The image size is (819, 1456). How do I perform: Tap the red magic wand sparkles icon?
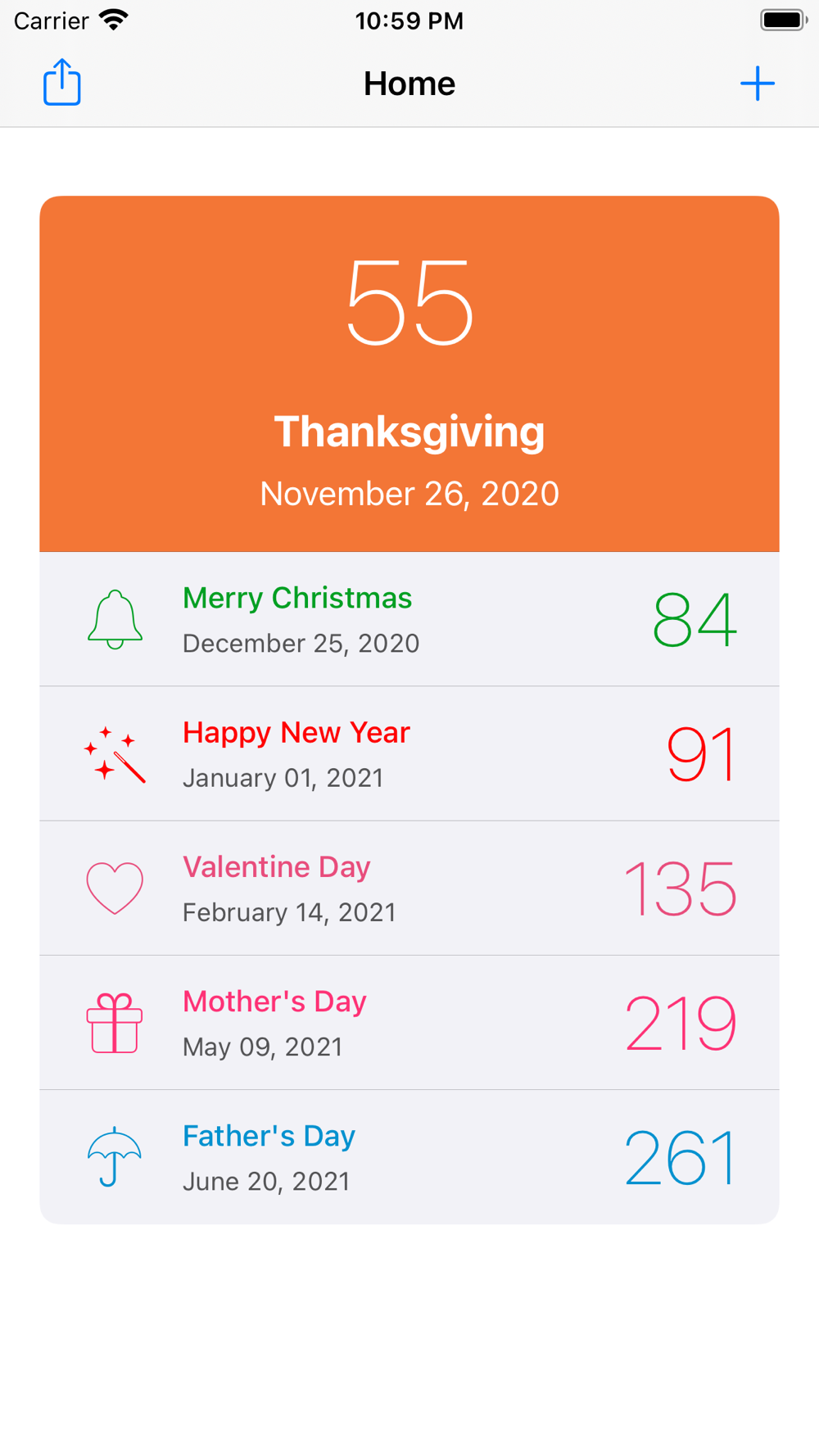(x=115, y=754)
